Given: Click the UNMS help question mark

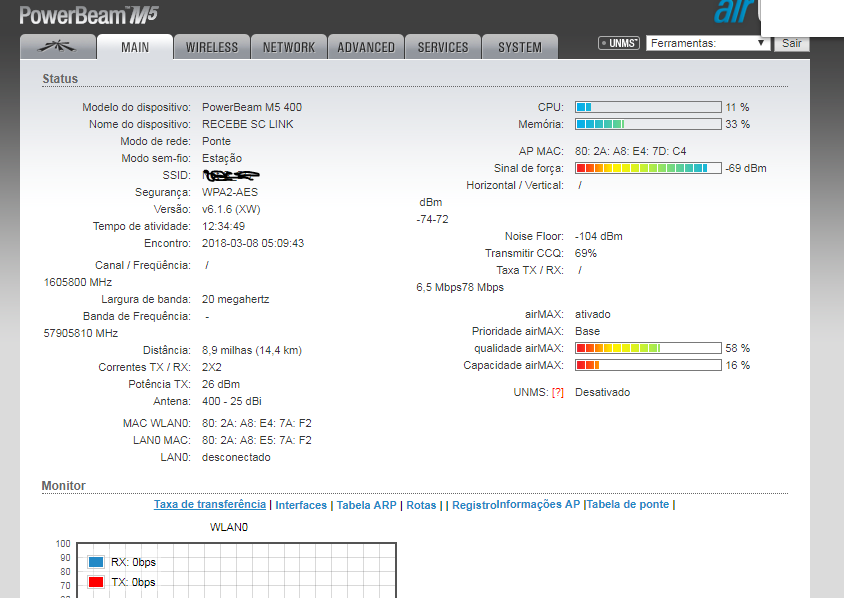Looking at the screenshot, I should (558, 392).
